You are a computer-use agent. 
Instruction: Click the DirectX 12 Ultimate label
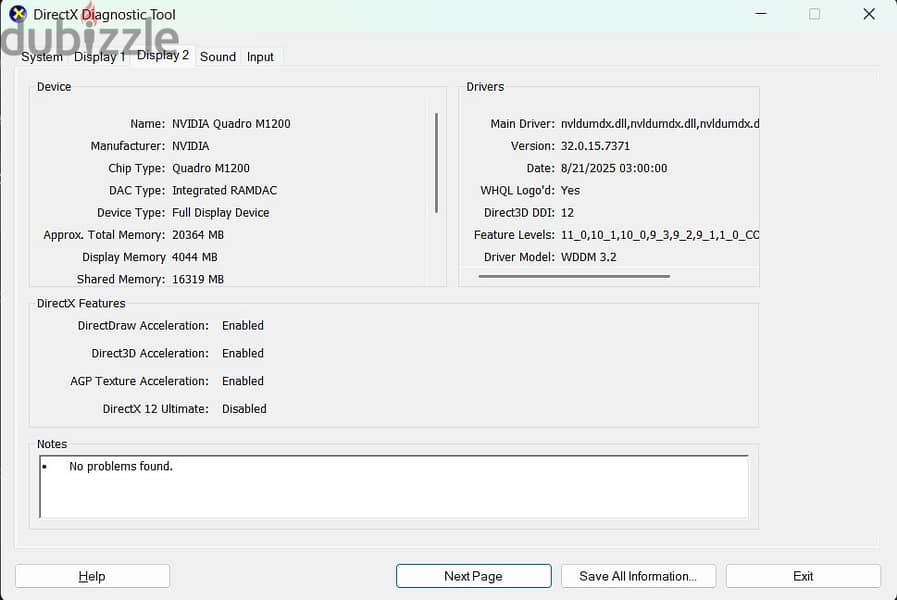coord(156,409)
